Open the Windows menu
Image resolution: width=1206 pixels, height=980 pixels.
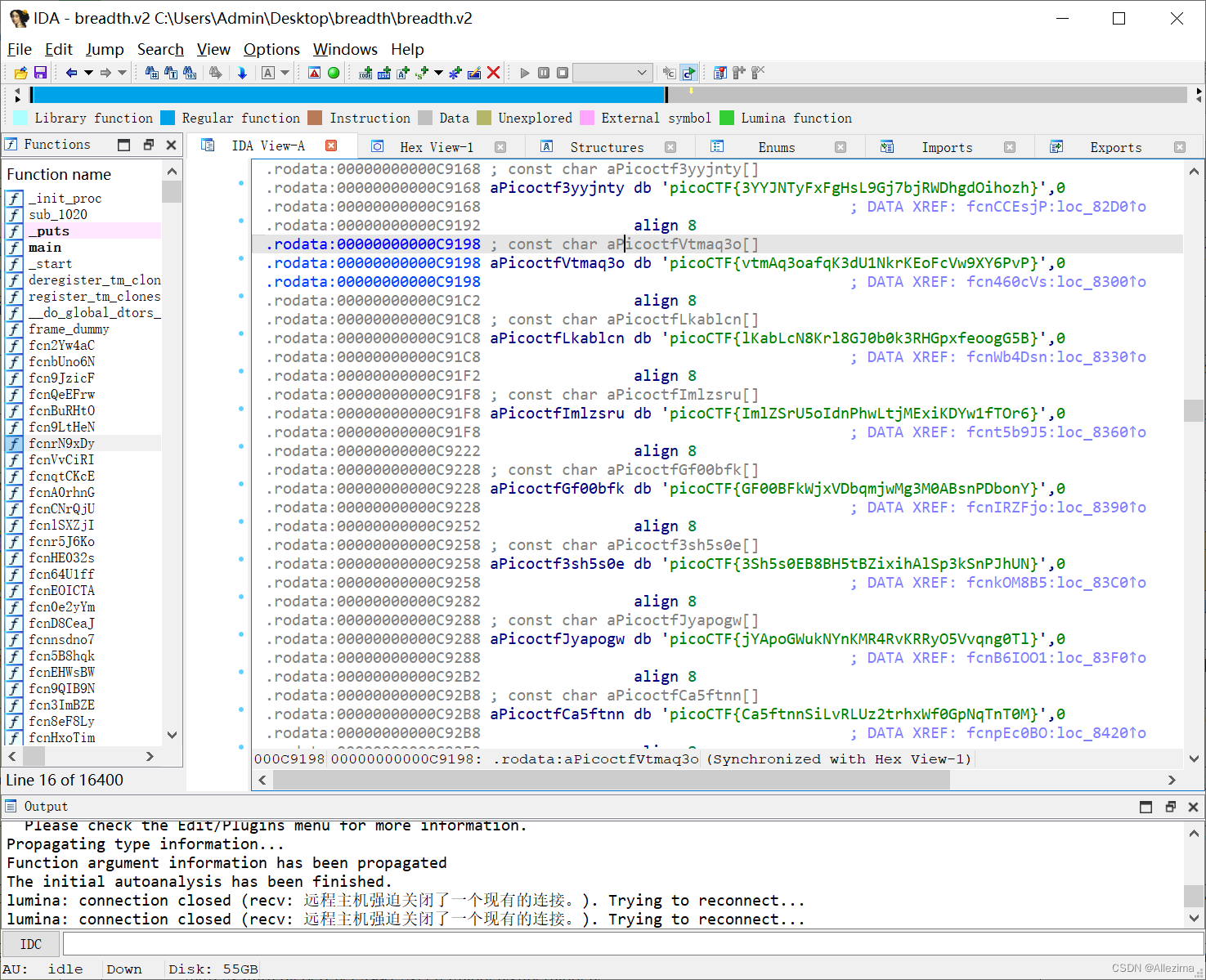point(345,49)
